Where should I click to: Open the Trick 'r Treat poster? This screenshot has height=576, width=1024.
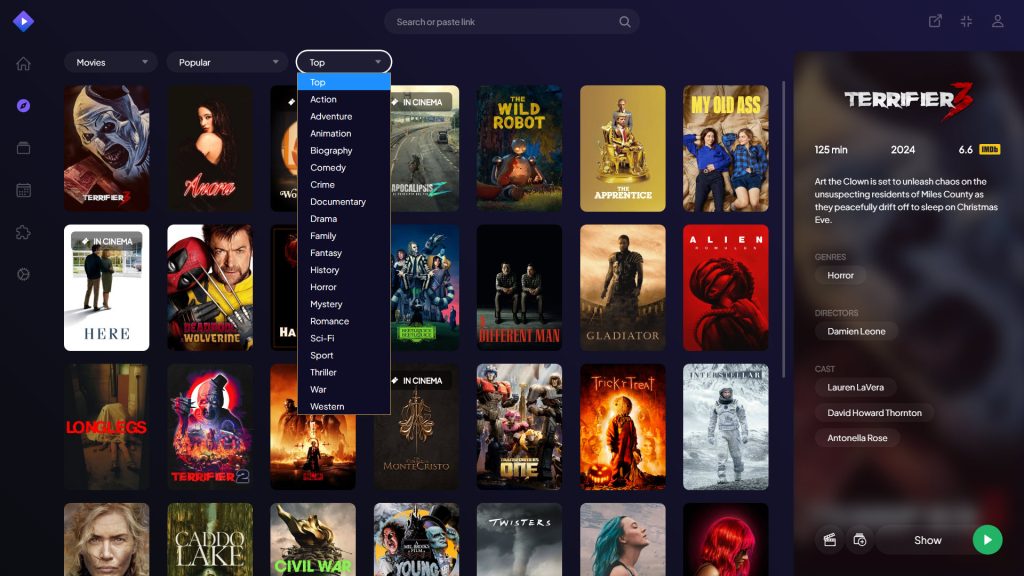tap(622, 427)
